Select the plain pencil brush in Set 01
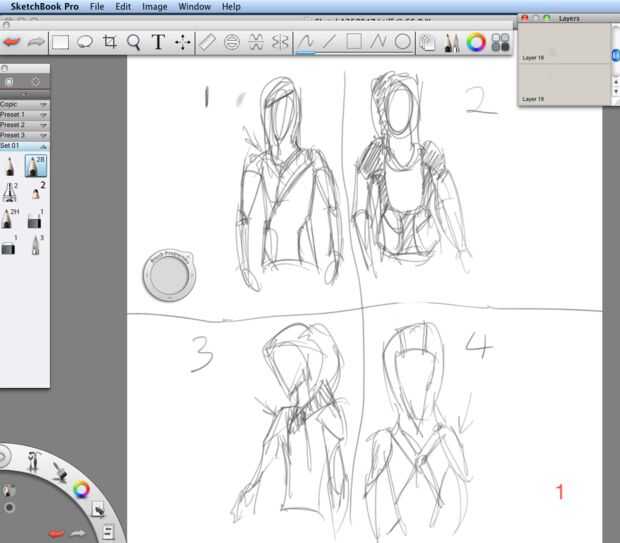The height and width of the screenshot is (543, 620). pos(9,166)
